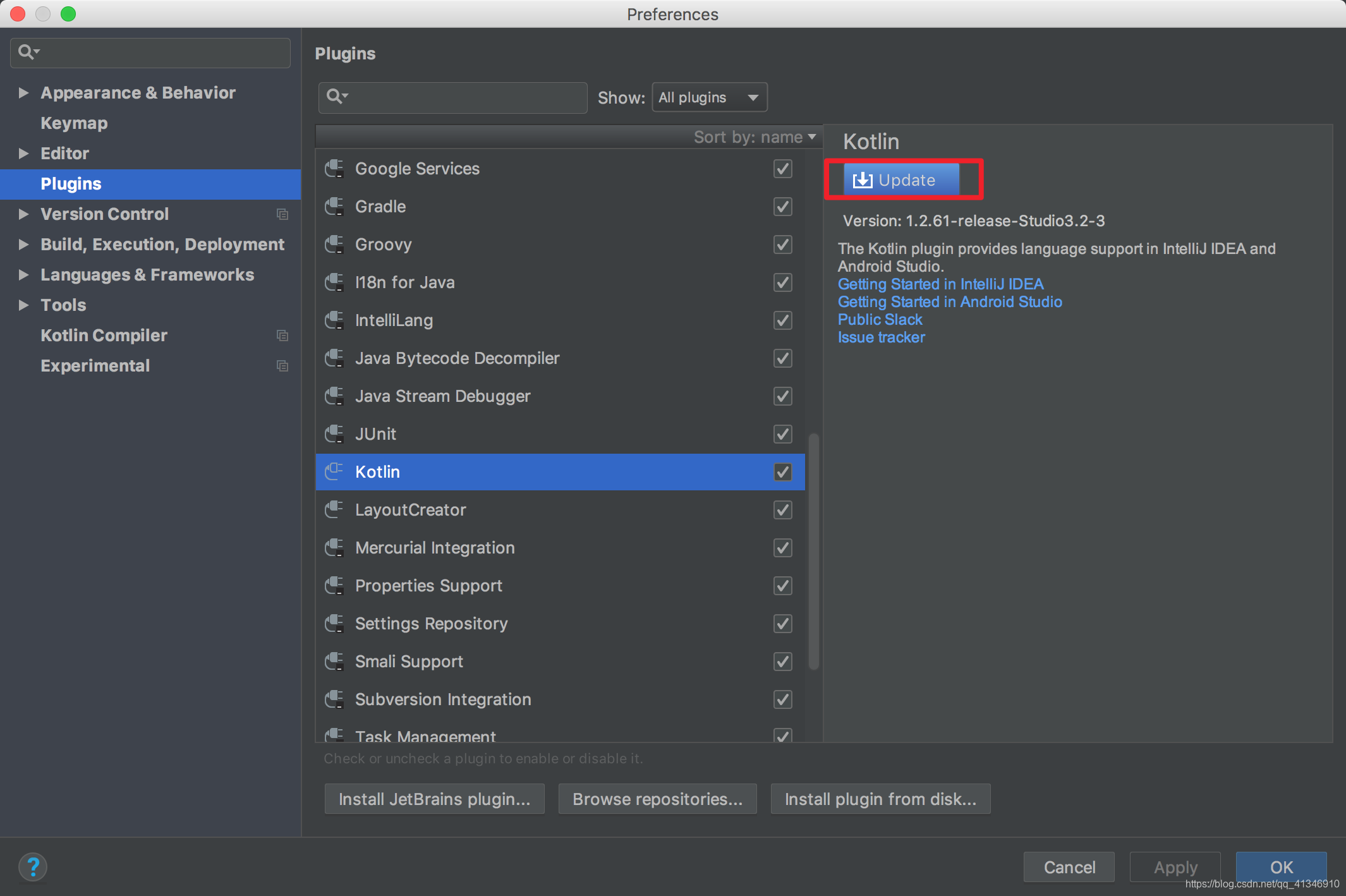Open the Public Slack link
Image resolution: width=1346 pixels, height=896 pixels.
(880, 320)
